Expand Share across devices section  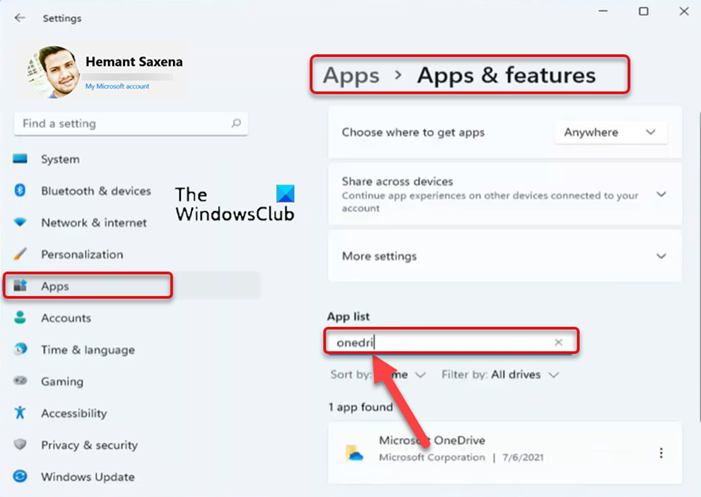pyautogui.click(x=661, y=194)
